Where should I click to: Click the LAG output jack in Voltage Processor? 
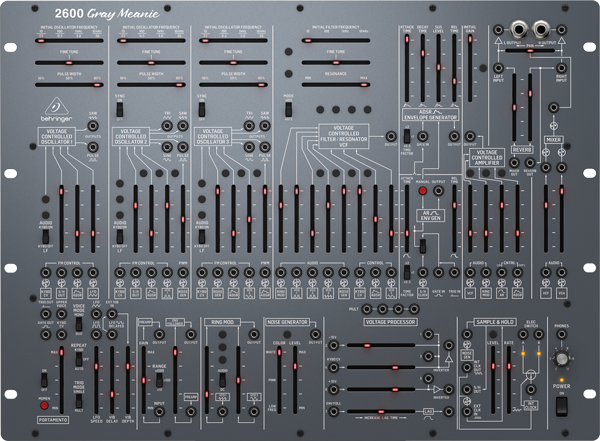pyautogui.click(x=448, y=412)
